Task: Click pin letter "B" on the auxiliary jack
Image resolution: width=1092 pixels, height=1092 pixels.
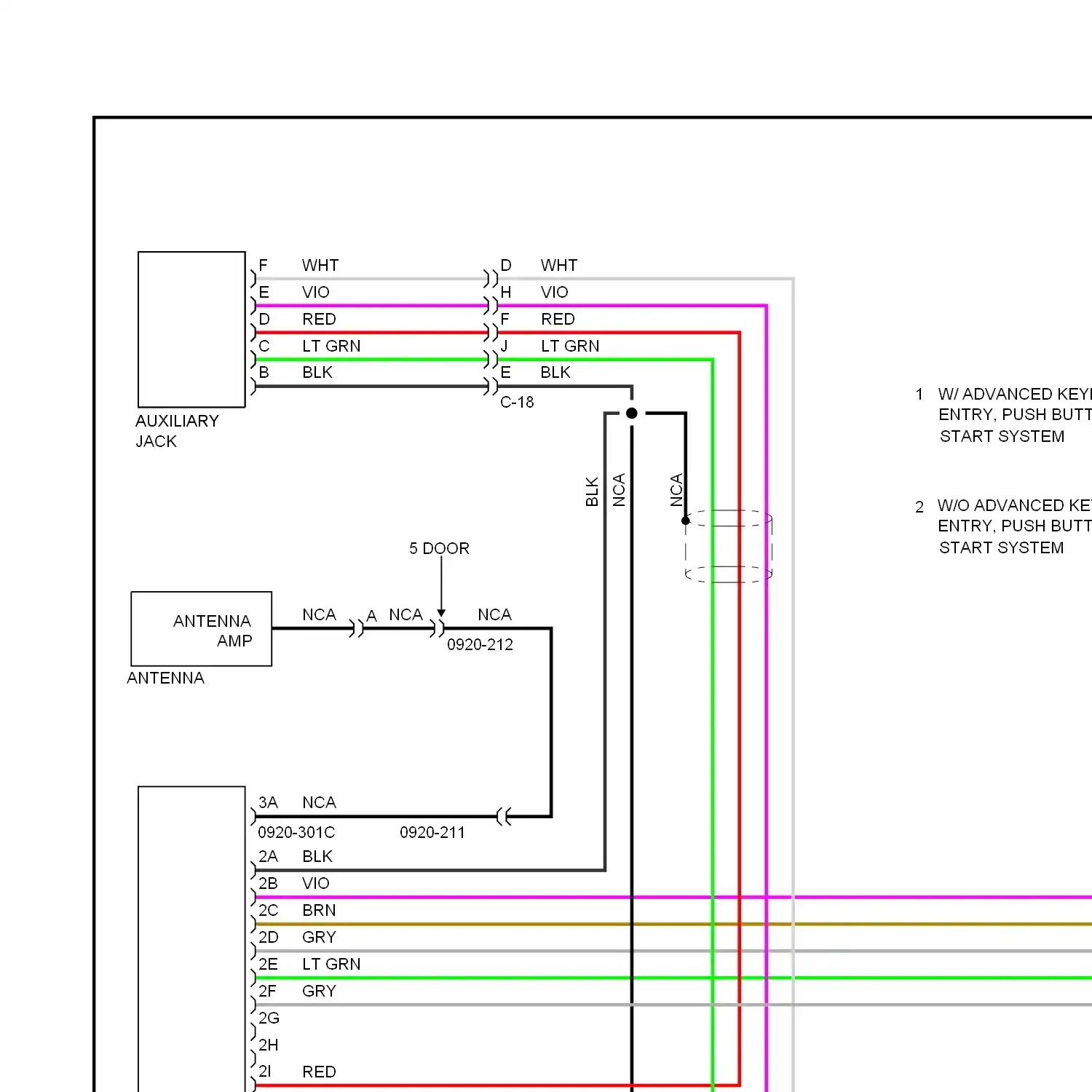Action: tap(264, 372)
